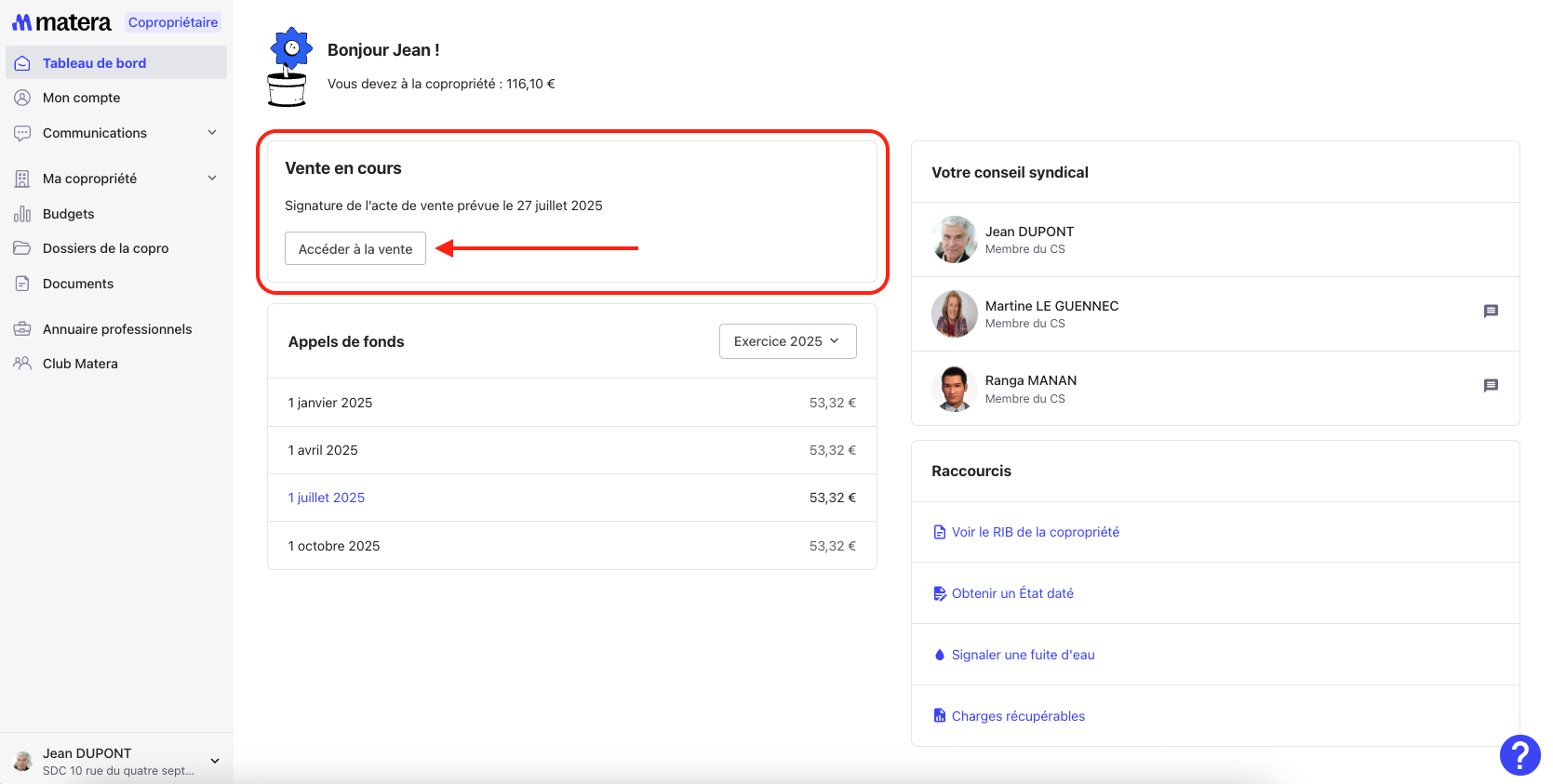Open the Jean DUPONT account switcher chevron
1553x784 pixels.
[215, 761]
